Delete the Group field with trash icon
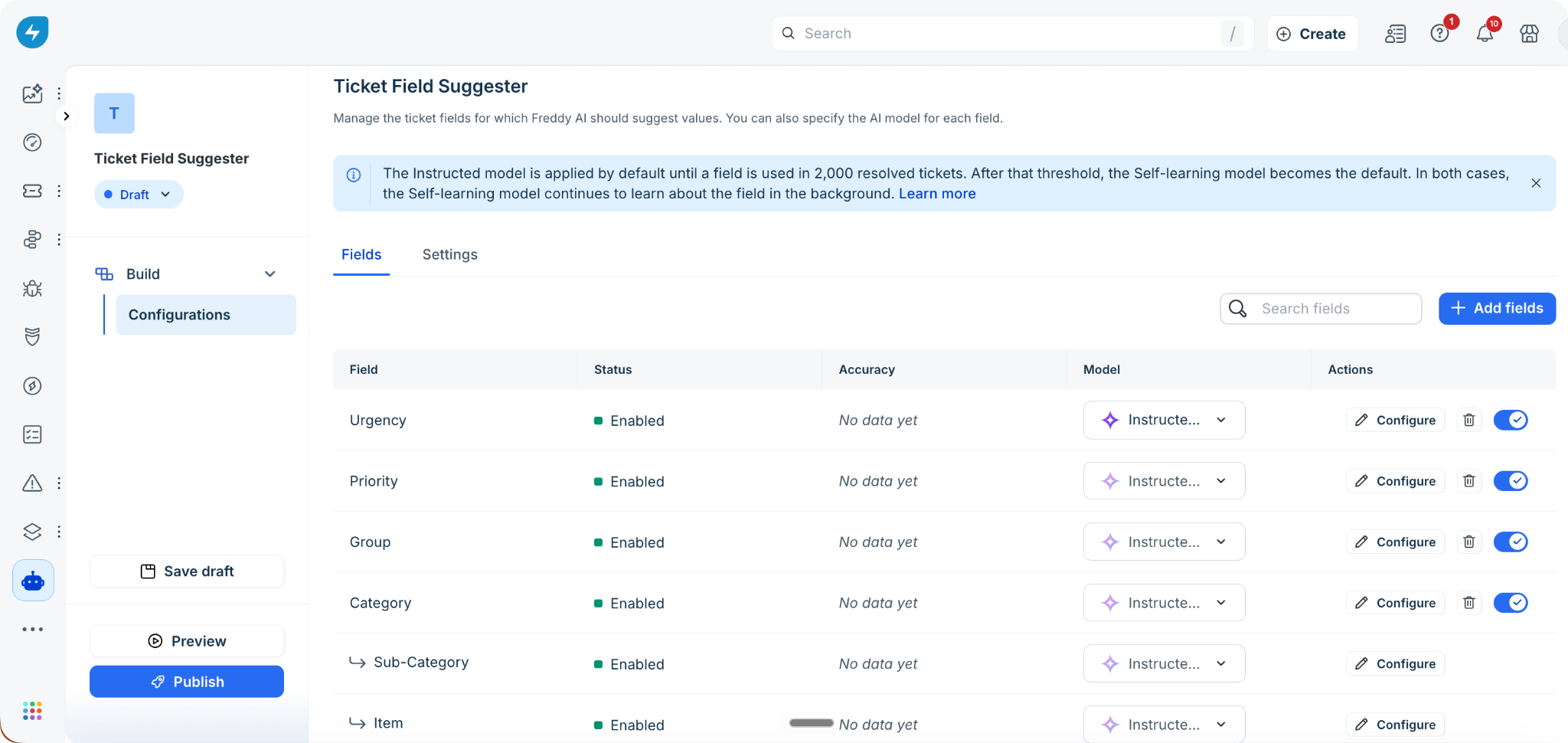The width and height of the screenshot is (1568, 743). (x=1469, y=542)
